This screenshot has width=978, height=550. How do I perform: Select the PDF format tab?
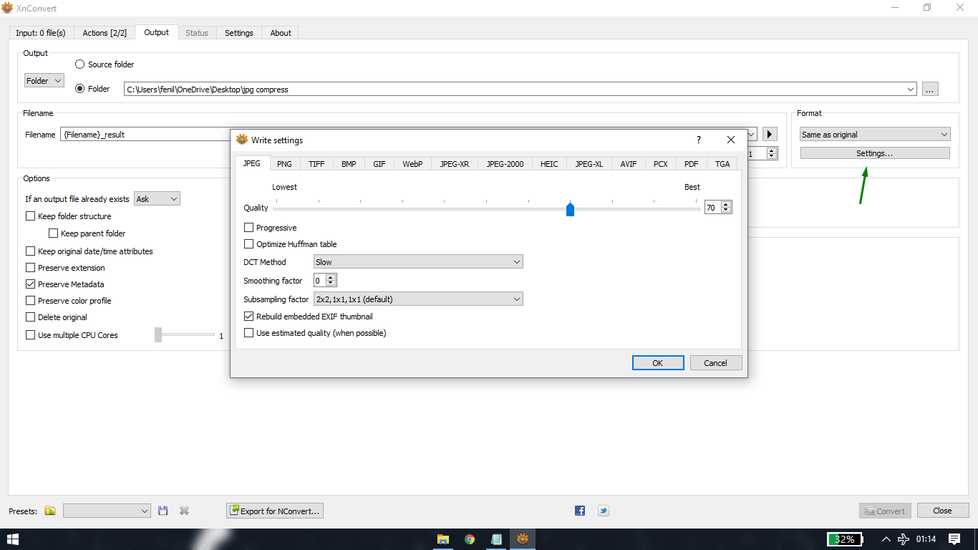click(691, 164)
